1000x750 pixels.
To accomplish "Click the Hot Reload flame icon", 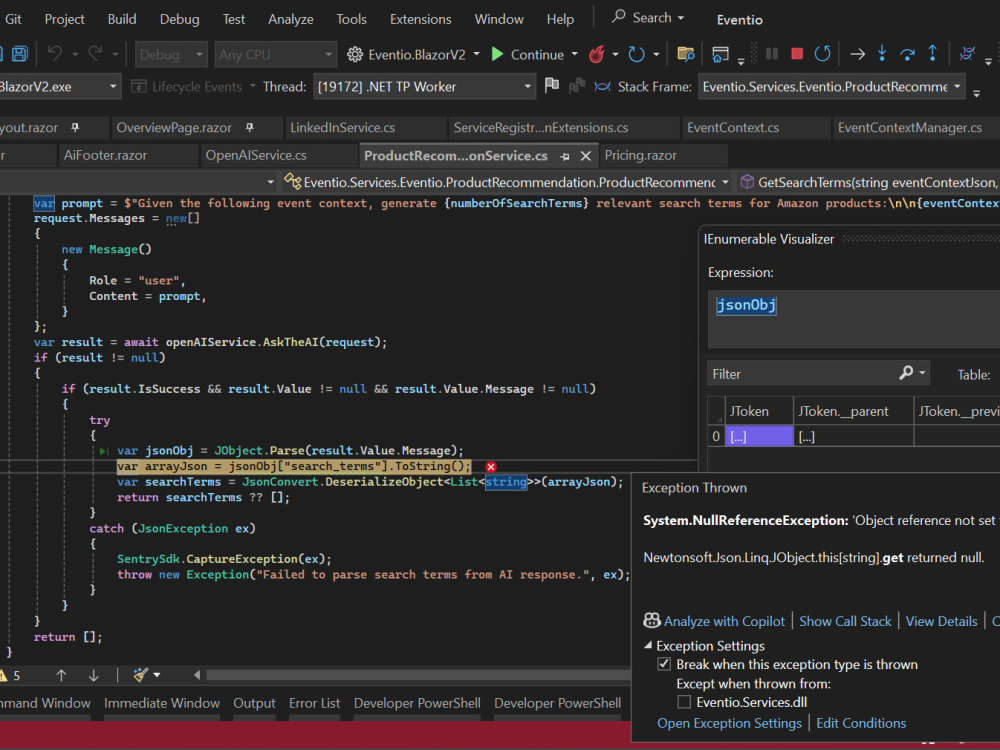I will [x=597, y=54].
